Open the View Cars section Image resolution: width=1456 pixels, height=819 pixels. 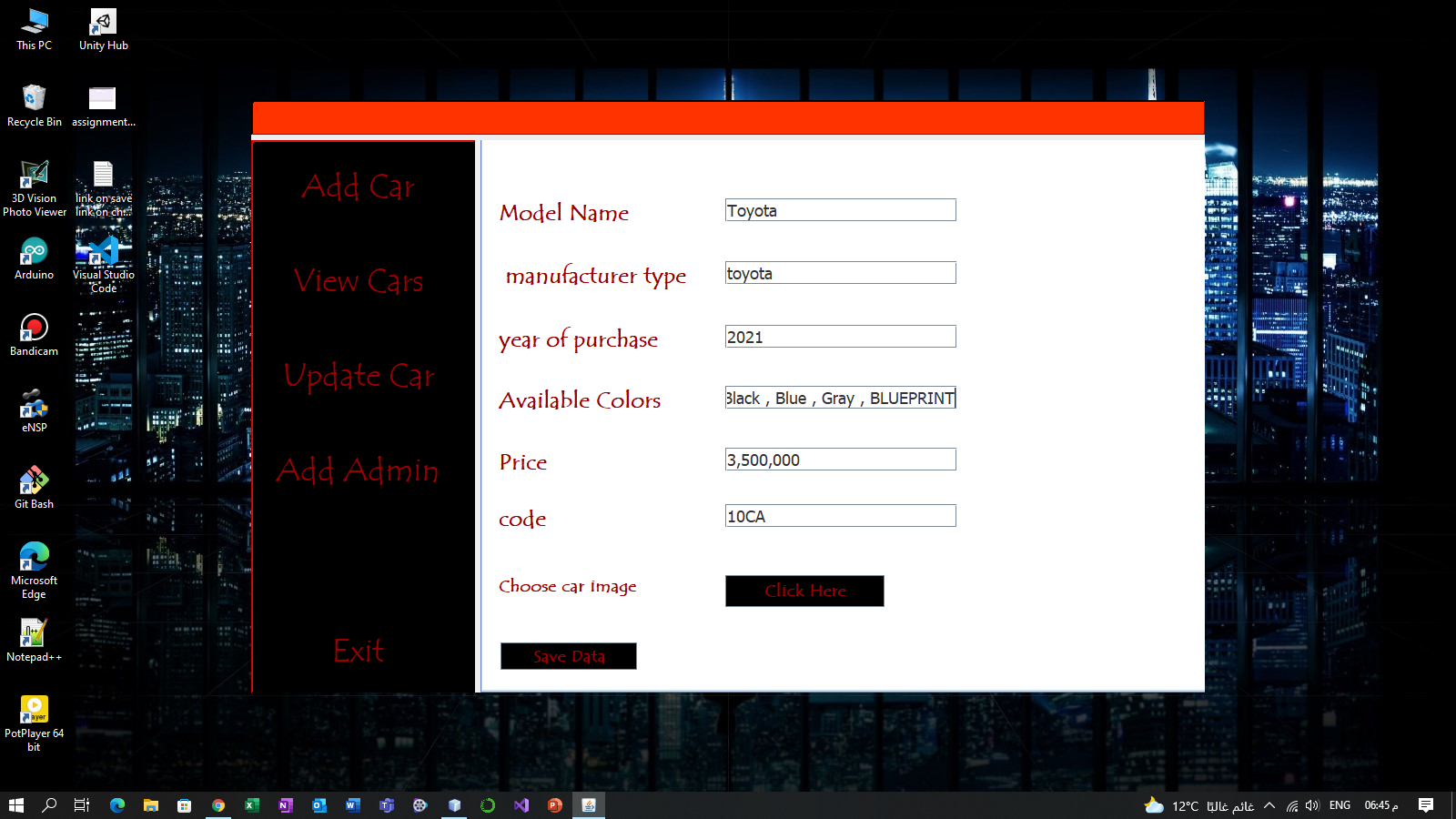[x=359, y=281]
